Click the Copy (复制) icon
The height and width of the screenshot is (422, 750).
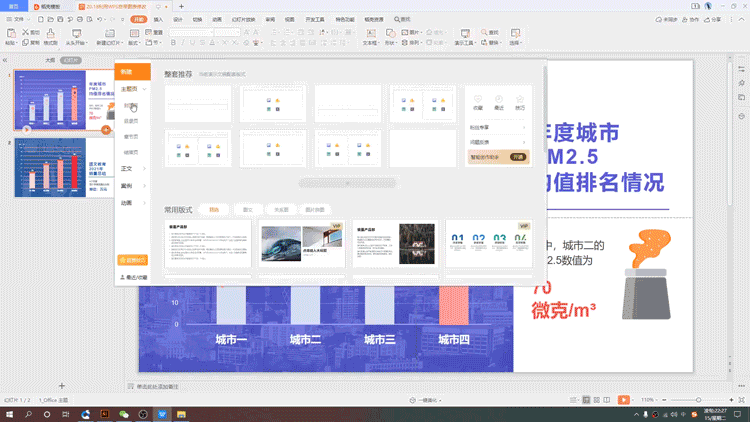click(26, 43)
